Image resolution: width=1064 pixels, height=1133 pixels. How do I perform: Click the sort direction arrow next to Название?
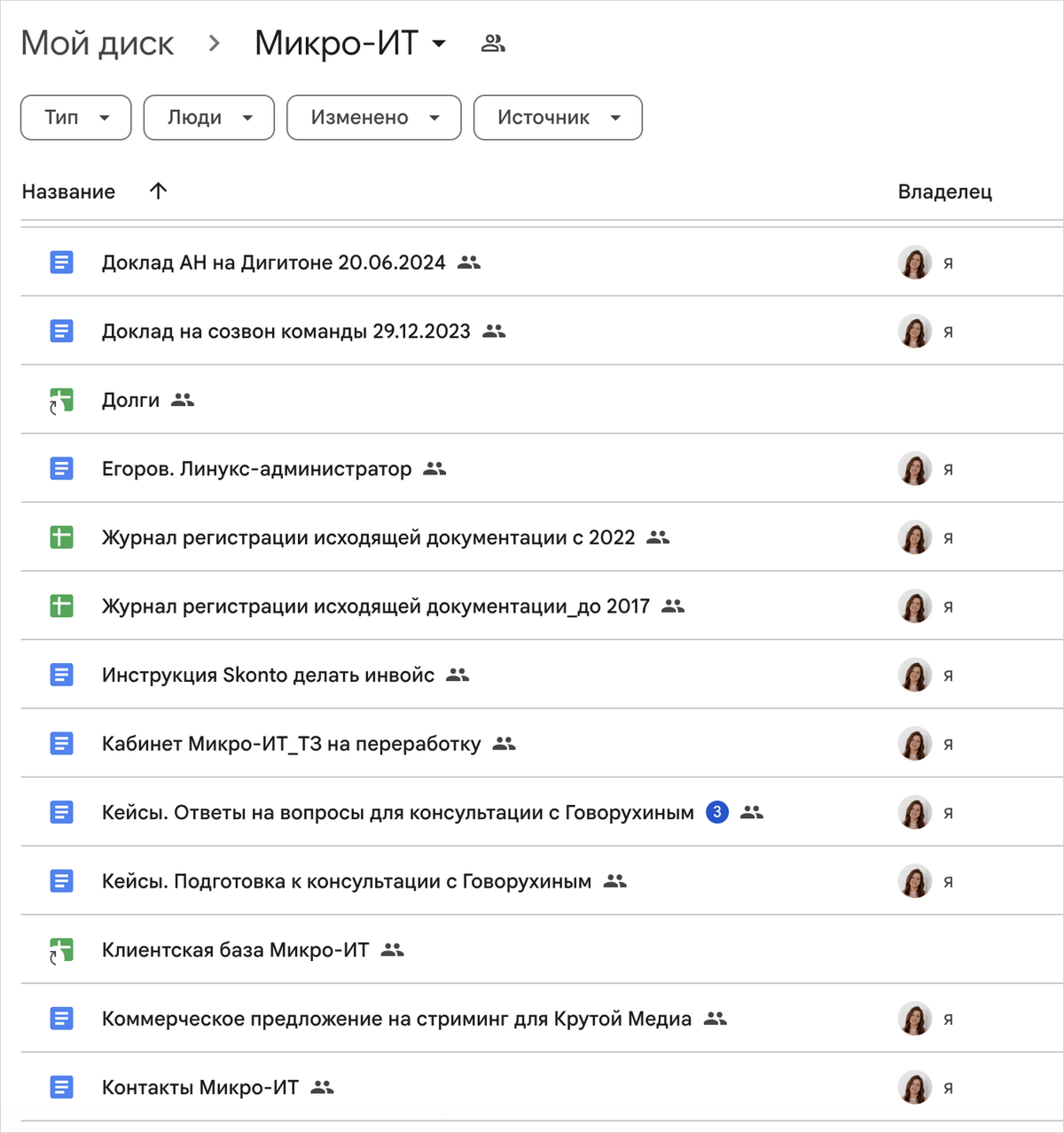pos(159,191)
